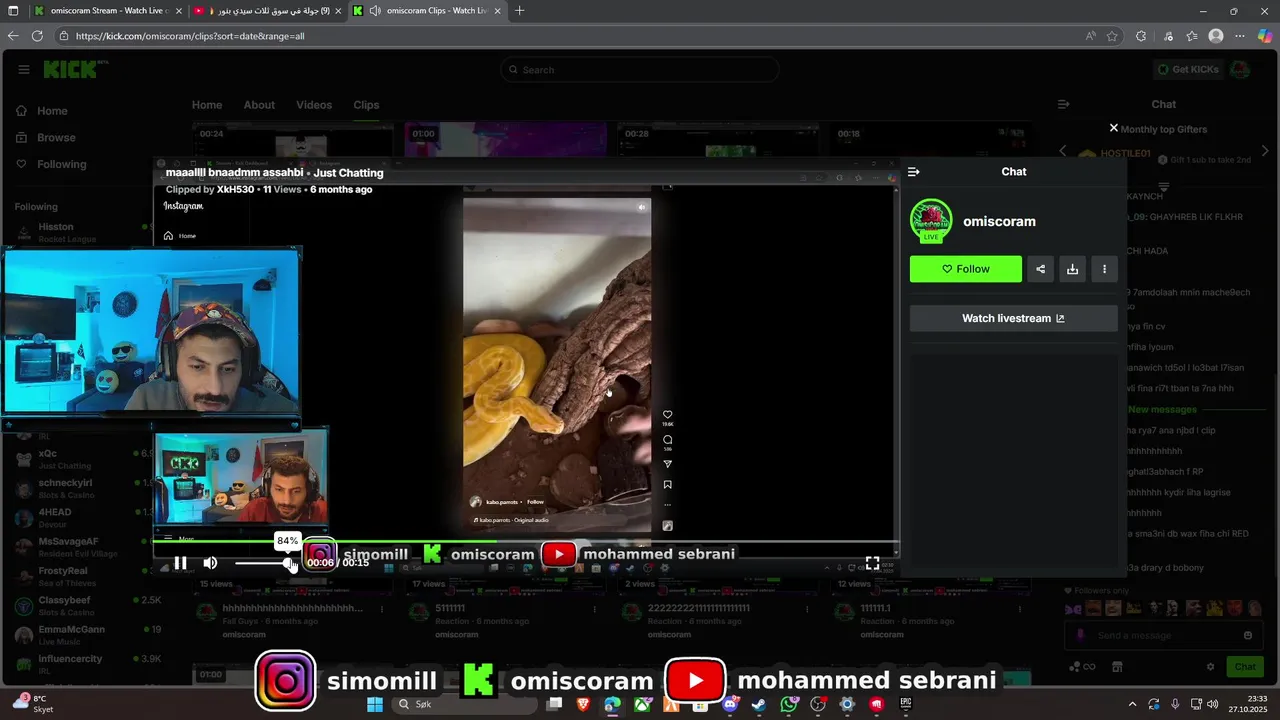Switch to the Videos tab
Viewport: 1280px width, 720px height.
[x=314, y=105]
